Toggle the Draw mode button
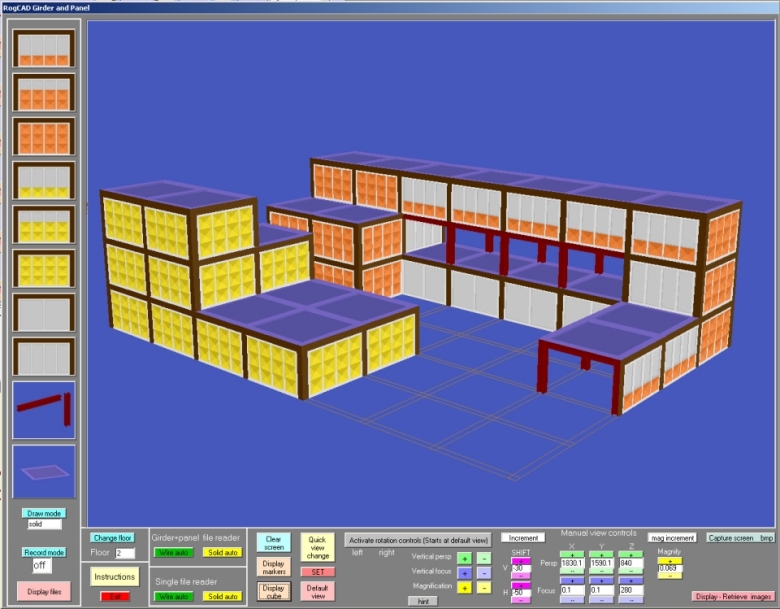780x609 pixels. tap(43, 513)
